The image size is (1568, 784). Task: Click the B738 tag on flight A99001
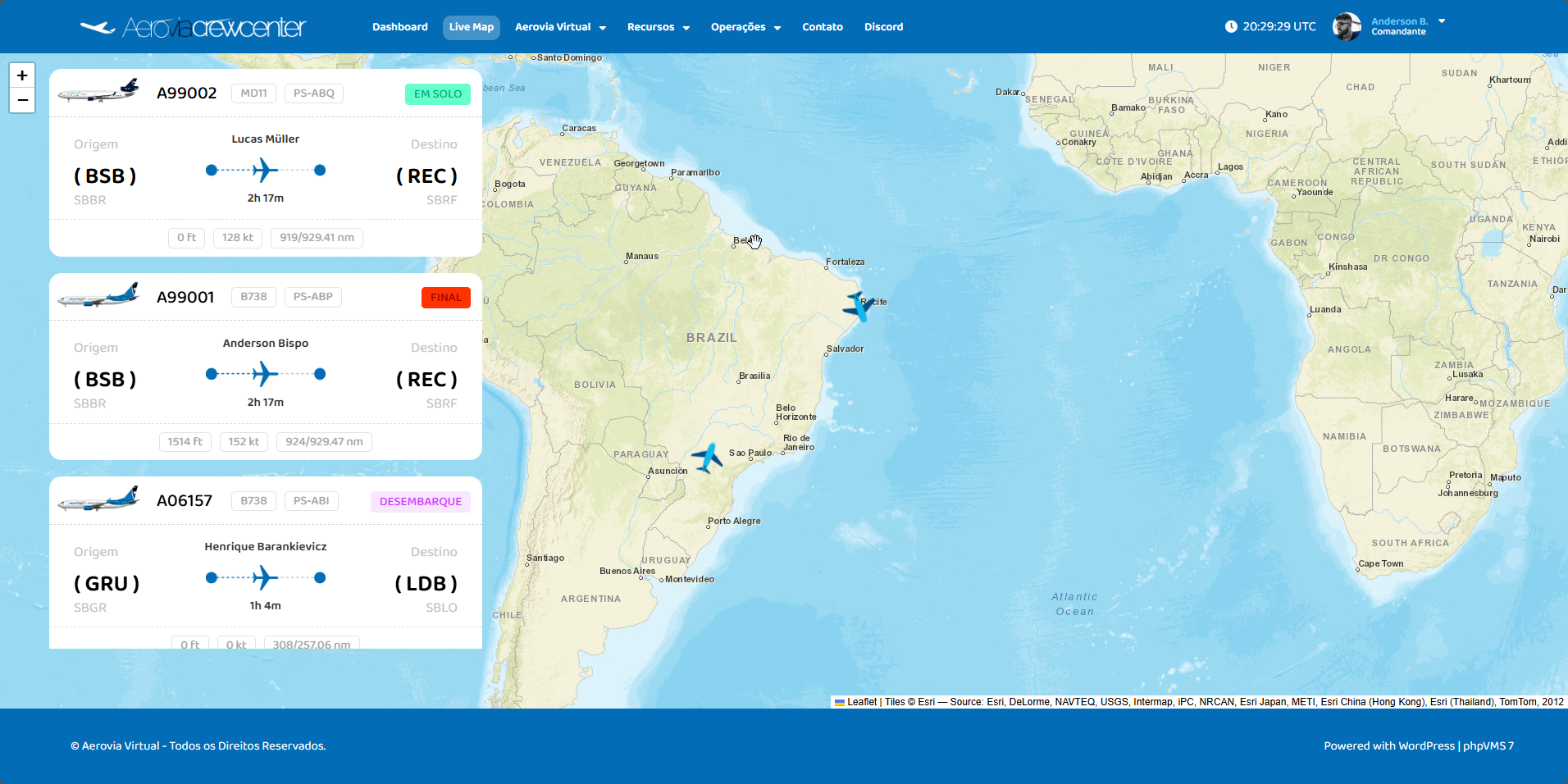click(254, 297)
